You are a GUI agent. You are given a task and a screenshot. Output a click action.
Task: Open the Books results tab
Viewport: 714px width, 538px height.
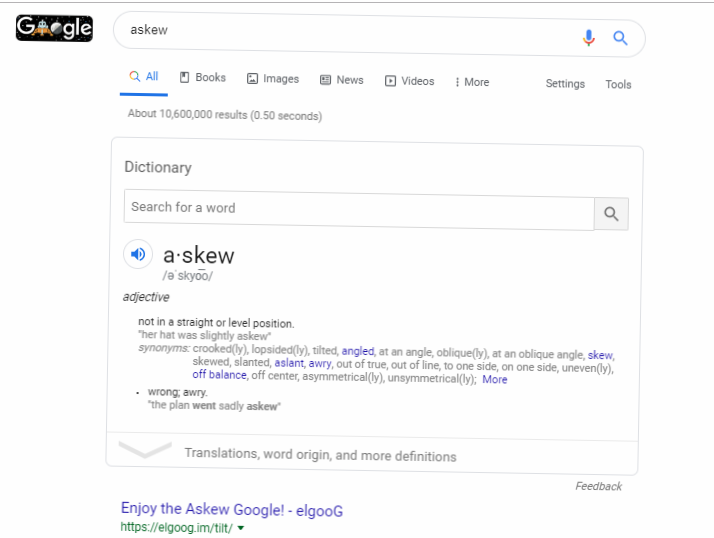point(203,78)
